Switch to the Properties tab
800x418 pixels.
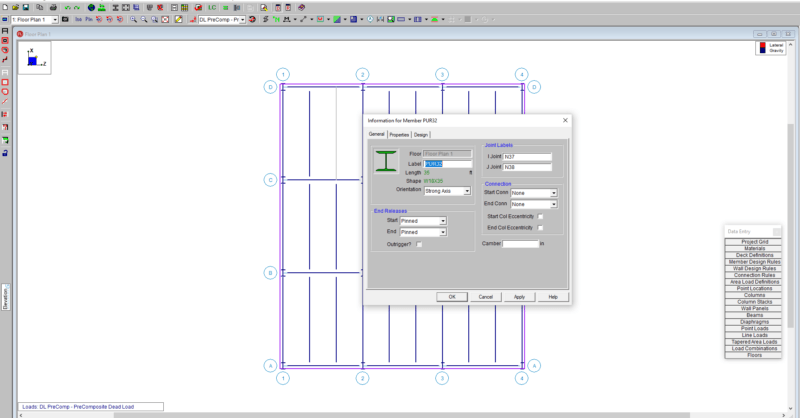click(399, 134)
